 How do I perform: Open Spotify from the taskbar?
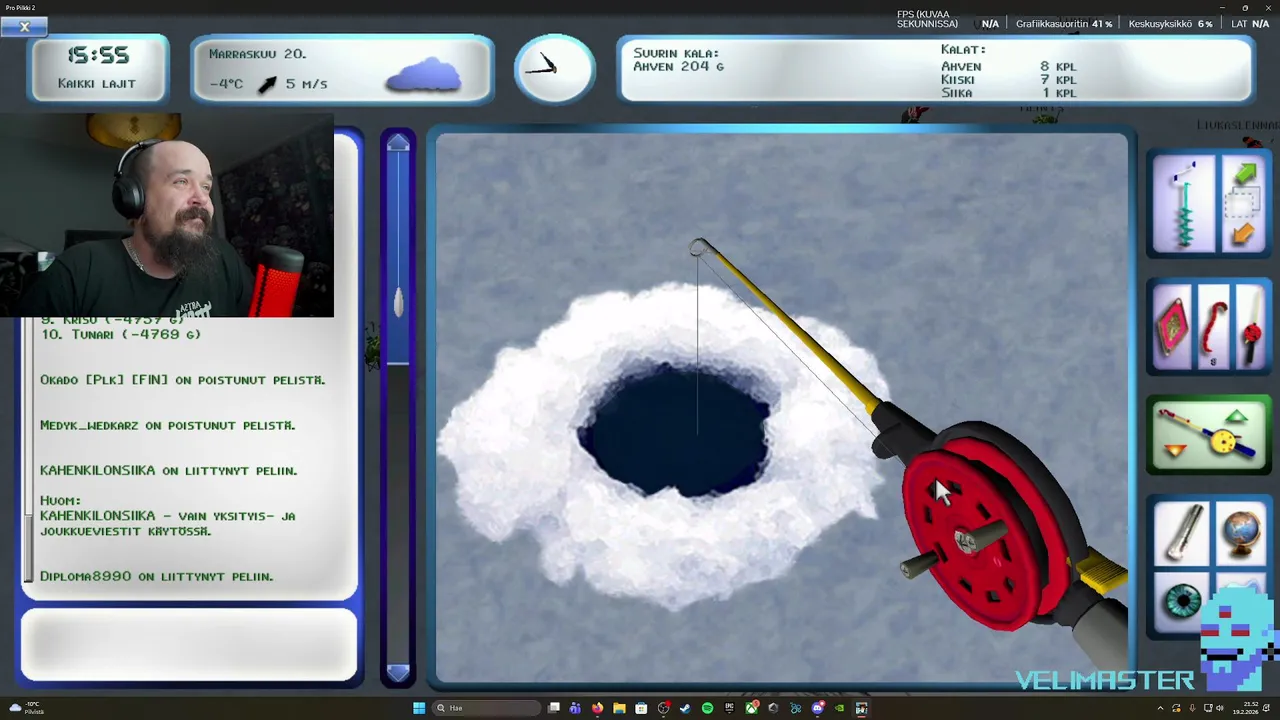click(x=707, y=708)
